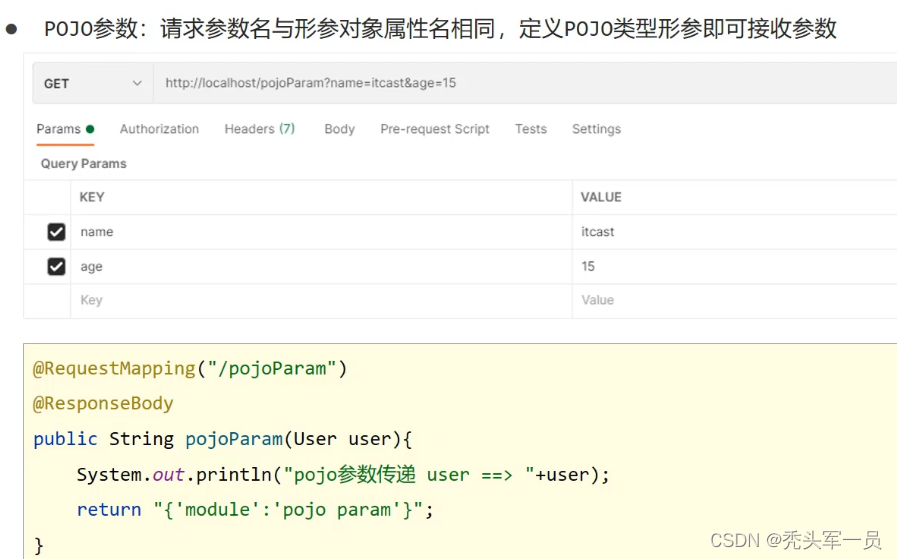The width and height of the screenshot is (897, 559).
Task: Toggle the age parameter checkbox
Action: coord(57,266)
